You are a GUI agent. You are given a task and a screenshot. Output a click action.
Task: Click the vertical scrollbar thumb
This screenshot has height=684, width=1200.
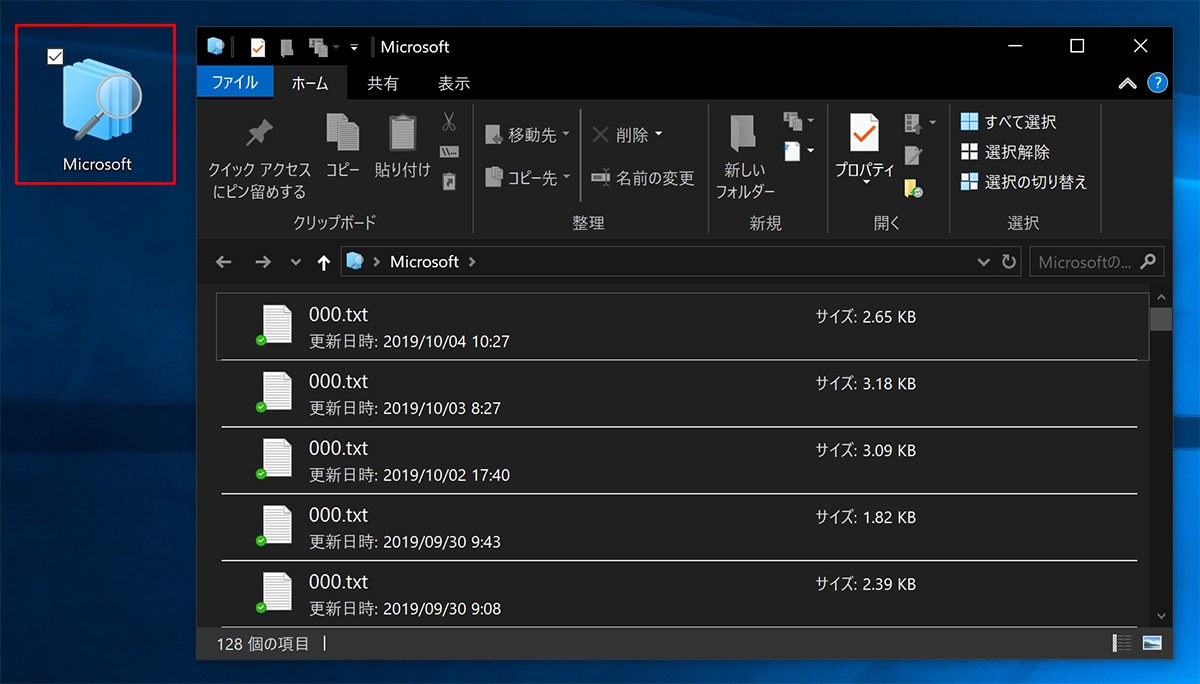pos(1161,319)
